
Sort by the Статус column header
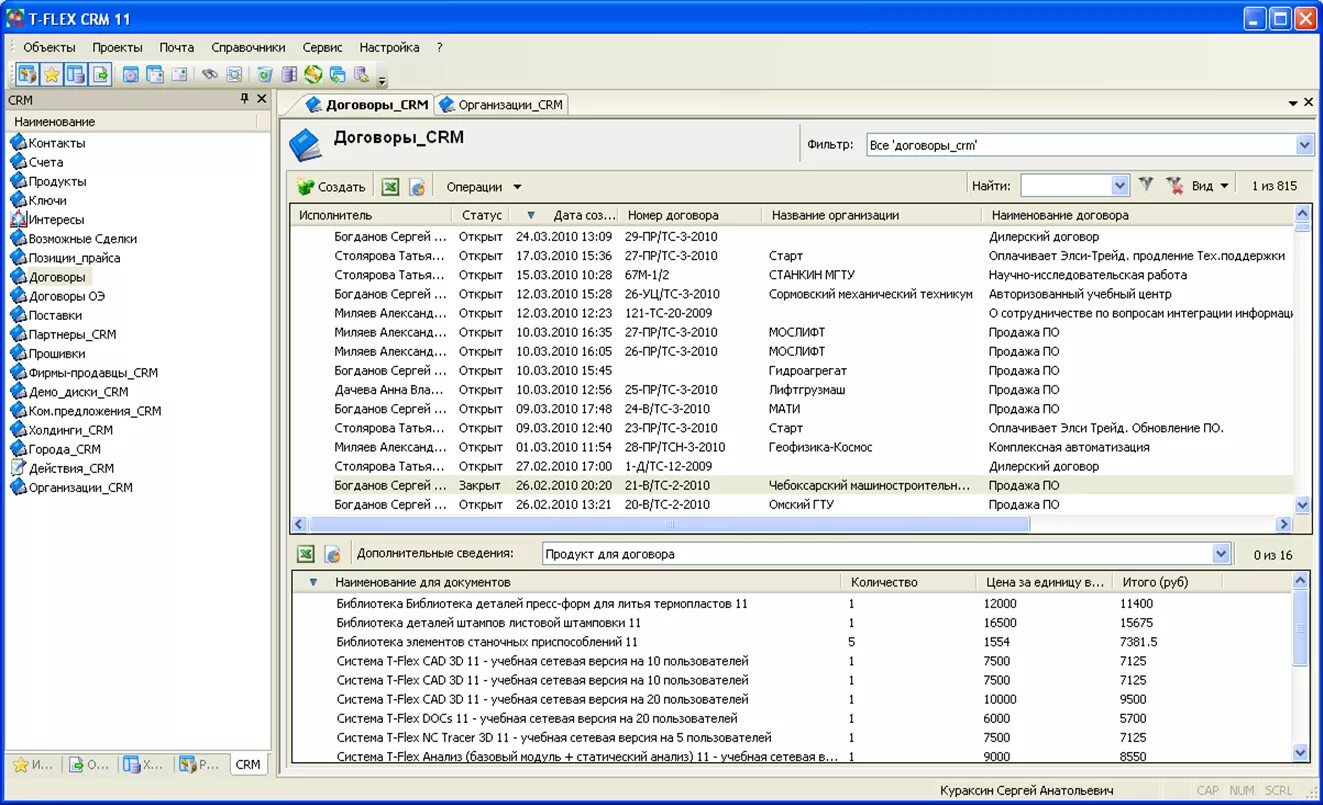(x=481, y=215)
